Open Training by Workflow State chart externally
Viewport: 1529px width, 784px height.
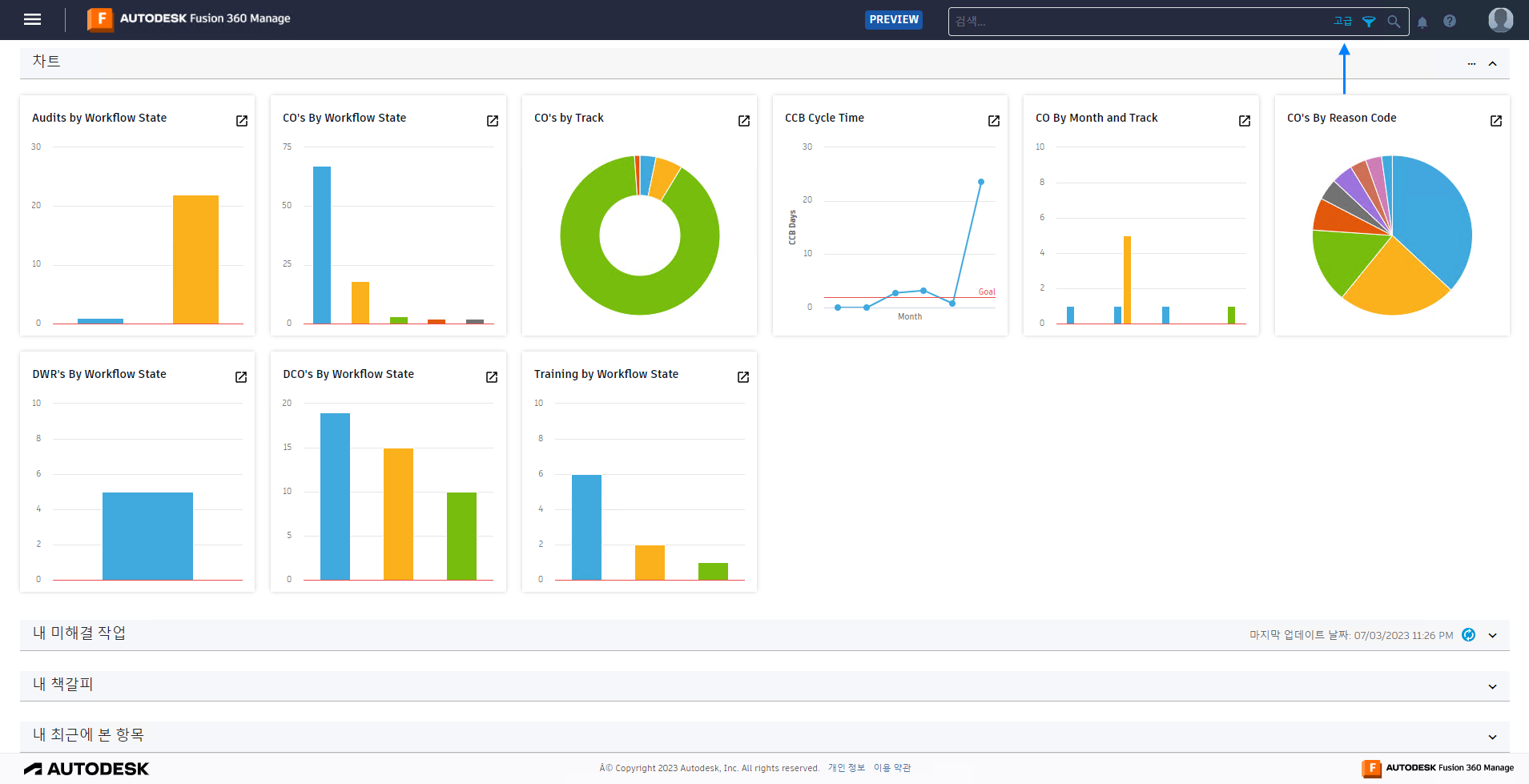point(743,377)
